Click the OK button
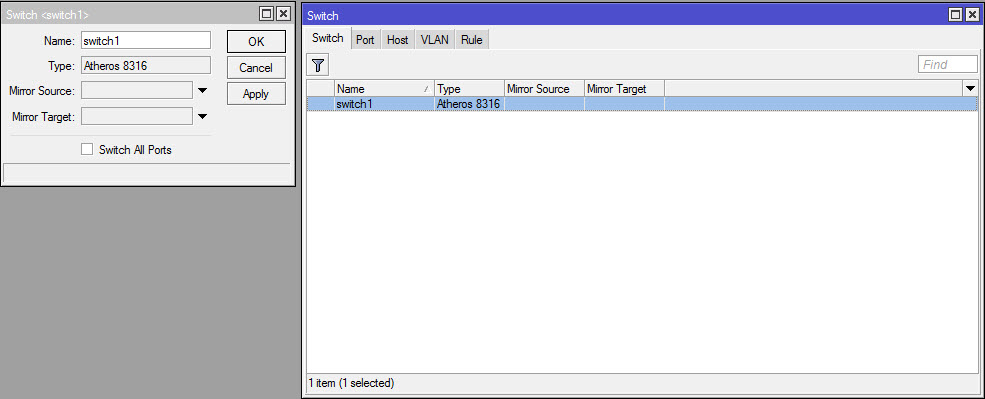The width and height of the screenshot is (985, 399). 256,41
